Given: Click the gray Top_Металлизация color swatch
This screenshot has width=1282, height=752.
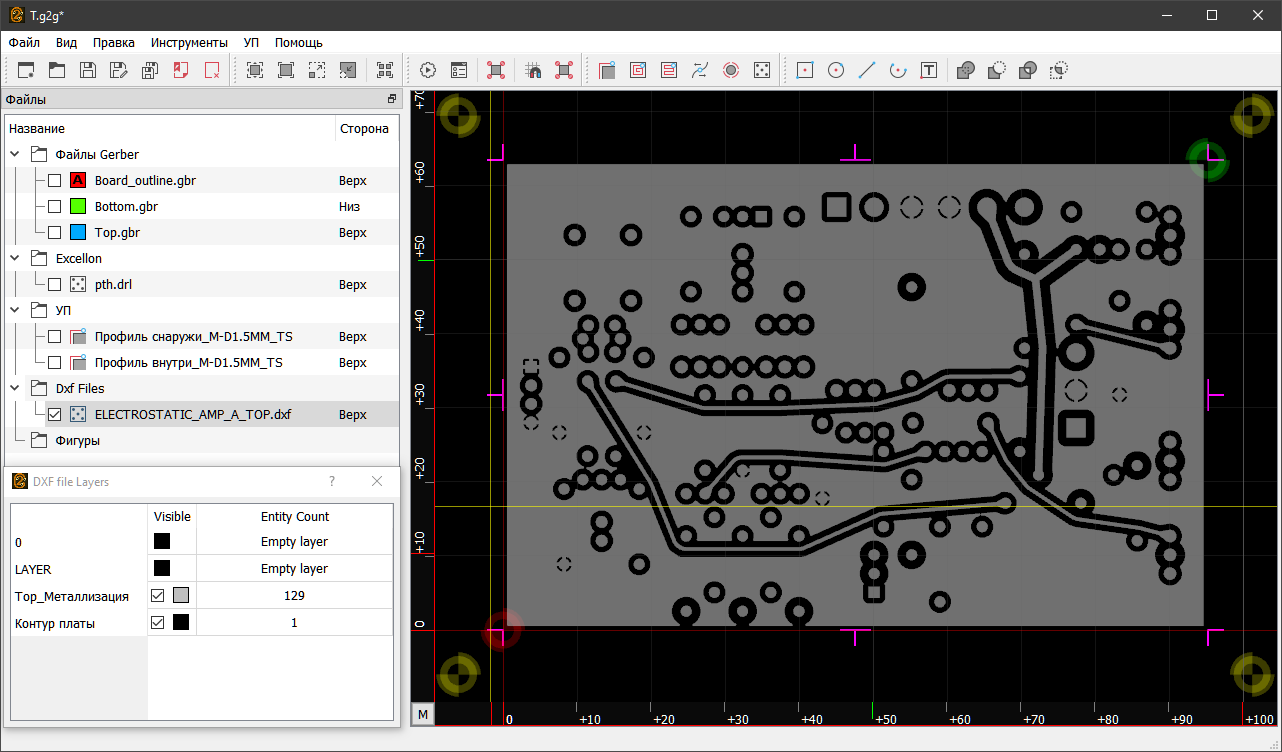Looking at the screenshot, I should coord(180,596).
